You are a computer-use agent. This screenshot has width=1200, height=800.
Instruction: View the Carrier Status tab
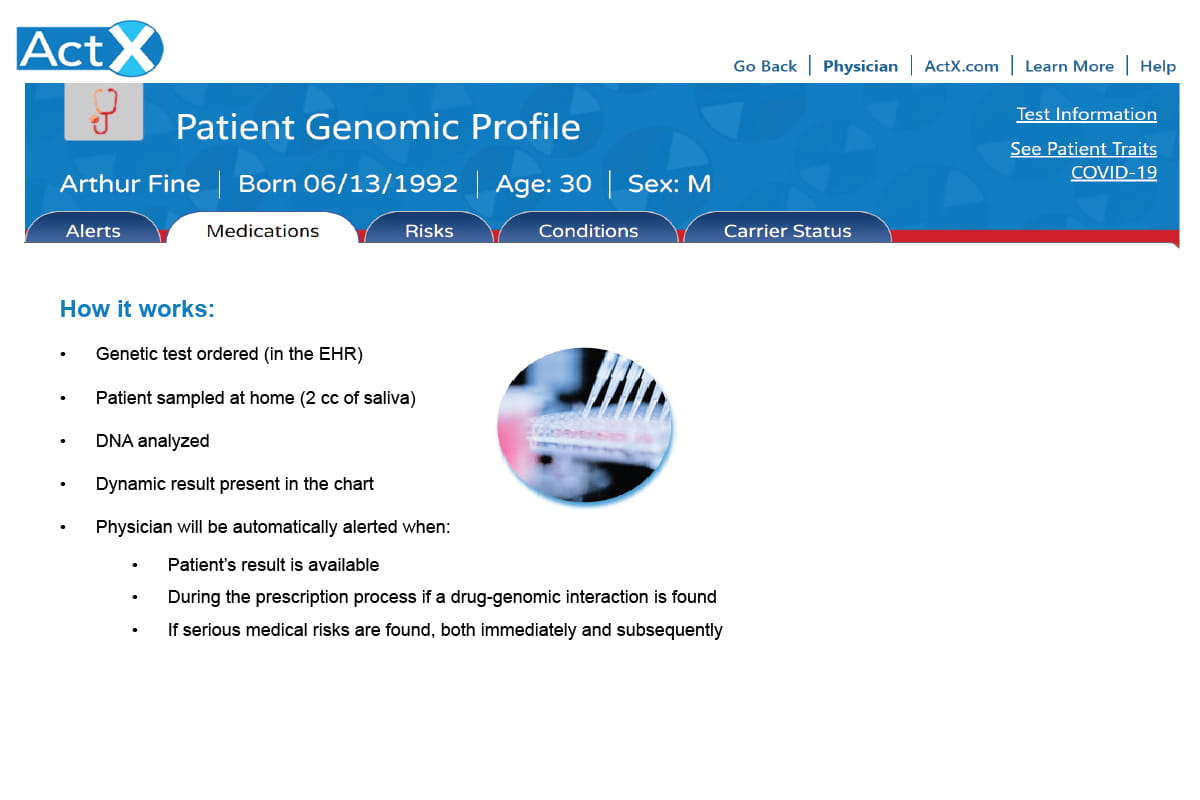click(x=787, y=230)
